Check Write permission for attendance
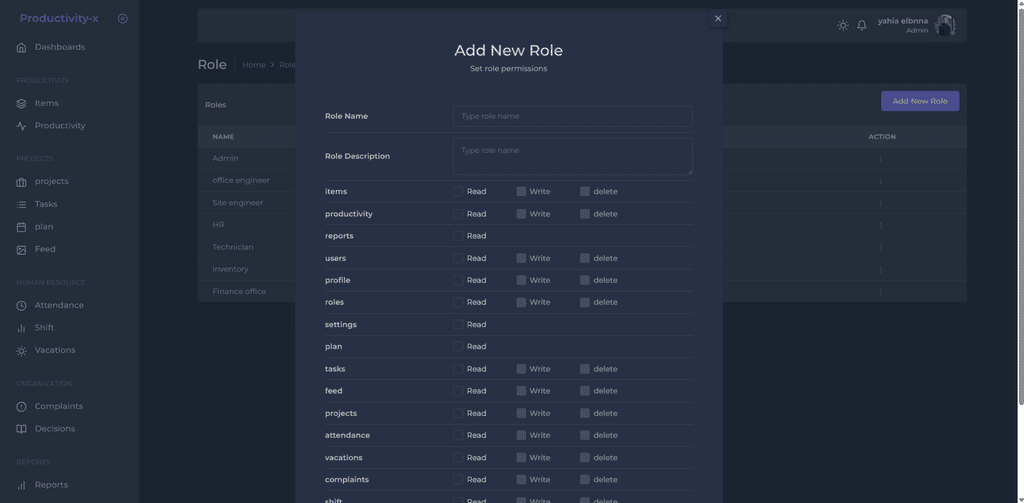Screen dimensions: 1024x503 [x=521, y=435]
